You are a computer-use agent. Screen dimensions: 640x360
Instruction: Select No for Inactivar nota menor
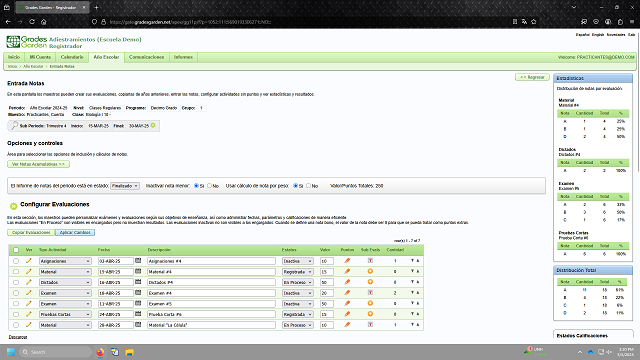click(x=209, y=186)
